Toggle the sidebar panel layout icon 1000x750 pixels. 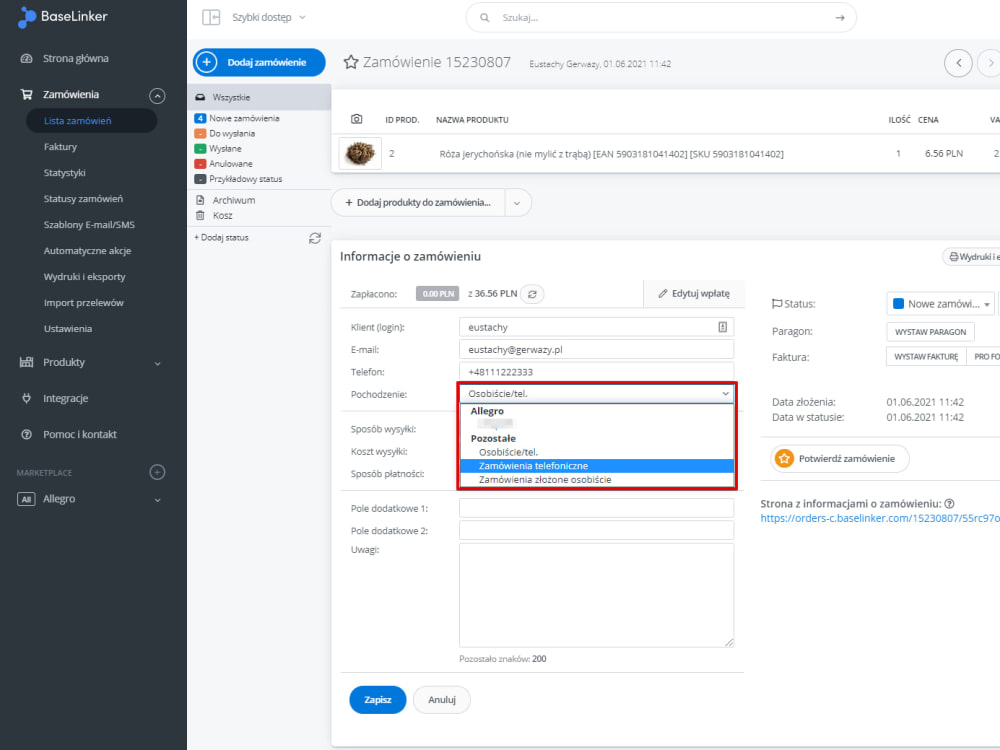211,17
